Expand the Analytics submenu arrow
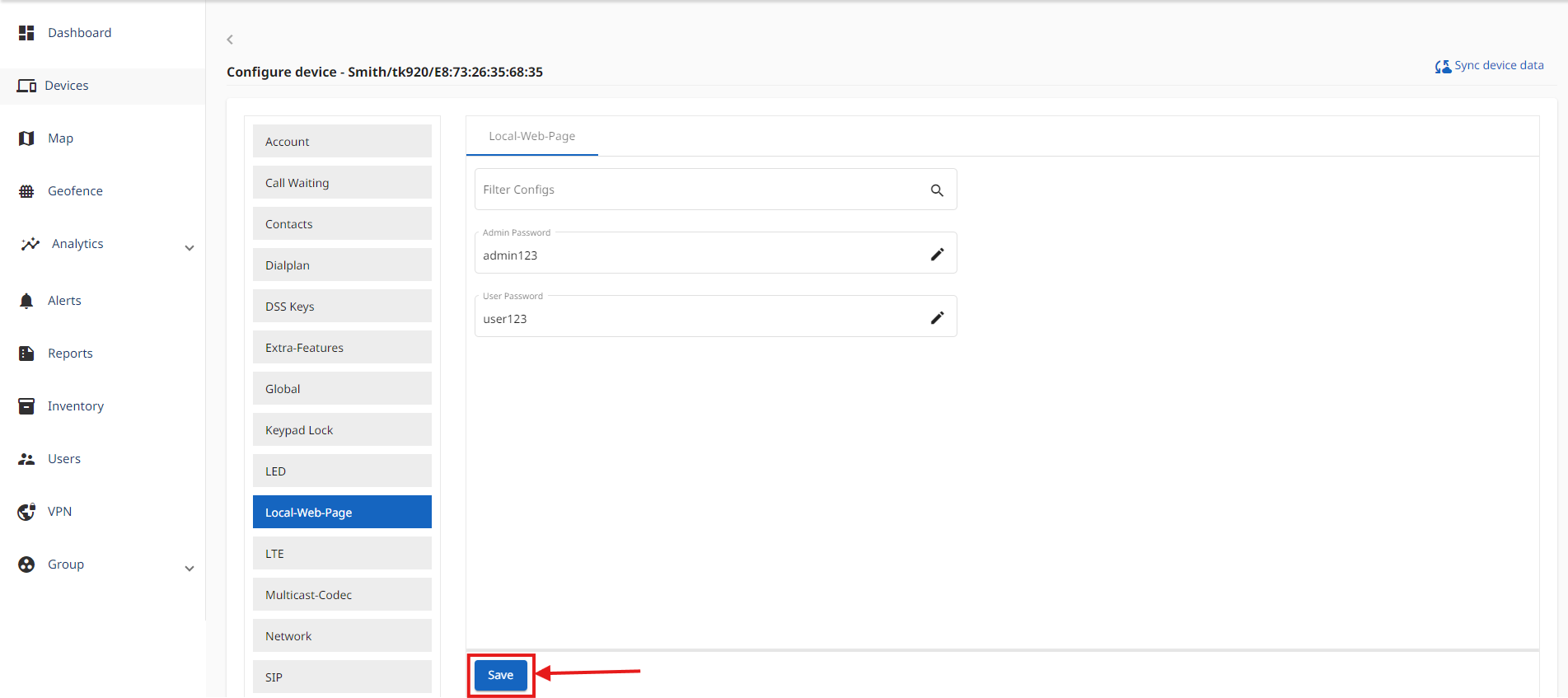Screen dimensions: 1568x698 tap(190, 248)
